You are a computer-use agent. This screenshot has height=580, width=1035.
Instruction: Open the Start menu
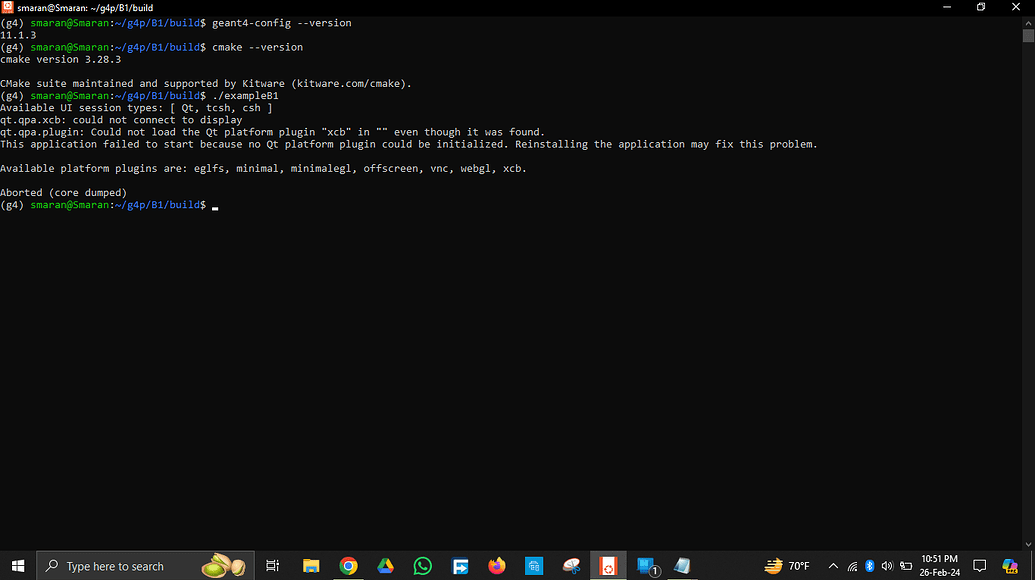click(19, 565)
